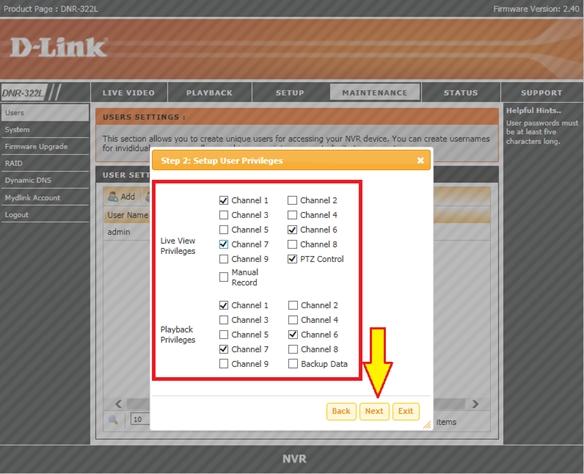Enable Backup Data playback privilege
The image size is (584, 474).
coord(293,364)
